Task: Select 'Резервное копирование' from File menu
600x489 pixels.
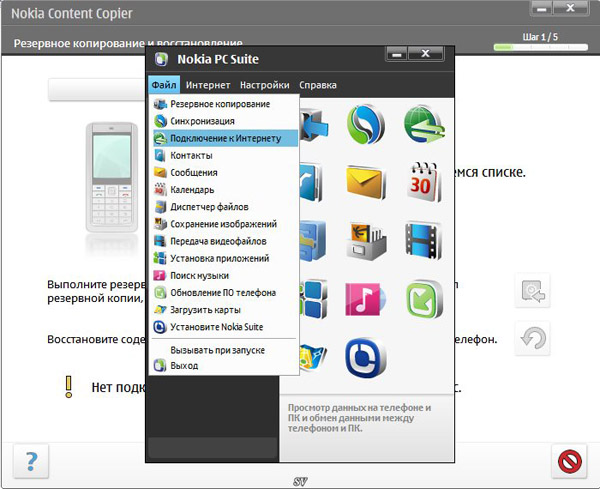Action: tap(219, 104)
